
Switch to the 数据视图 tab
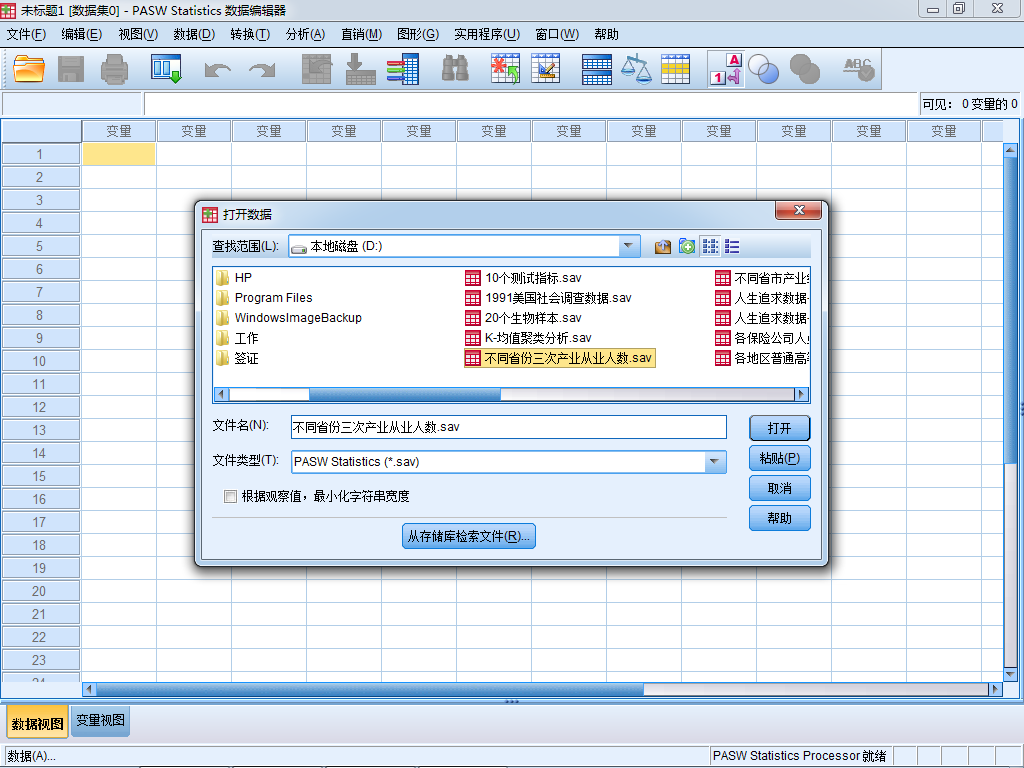point(37,723)
